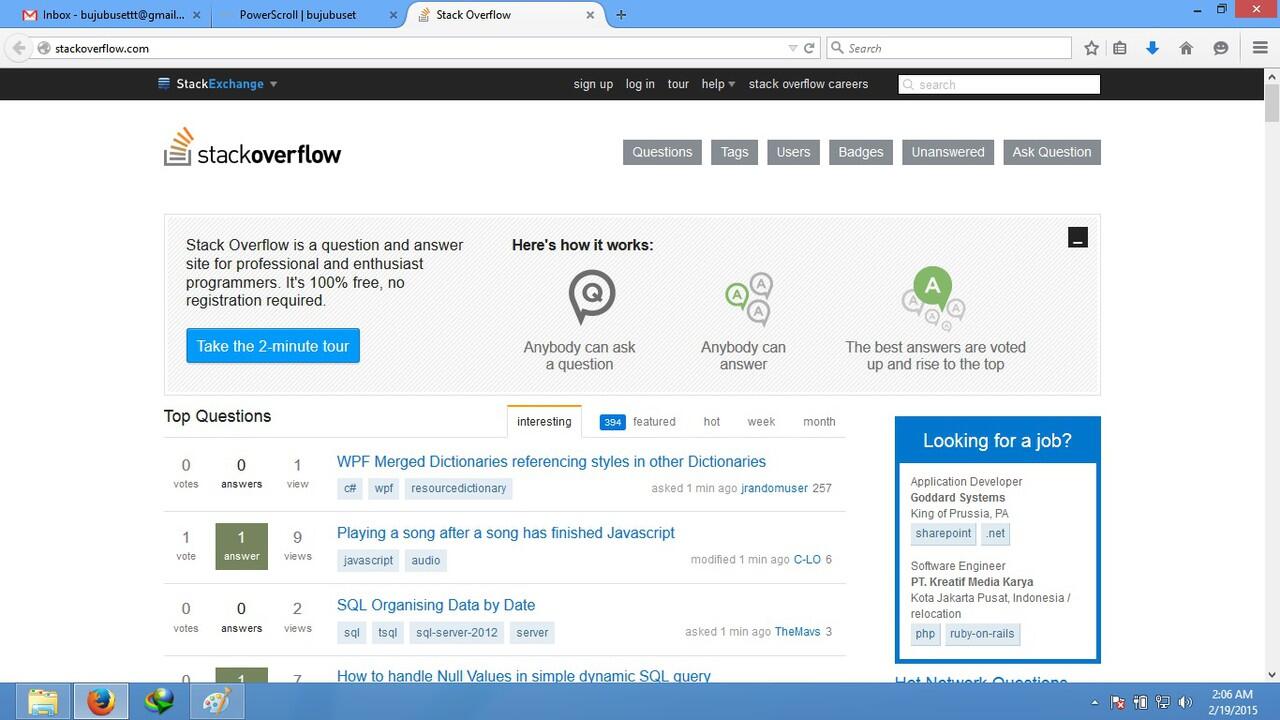Click the Tags nav button

734,152
